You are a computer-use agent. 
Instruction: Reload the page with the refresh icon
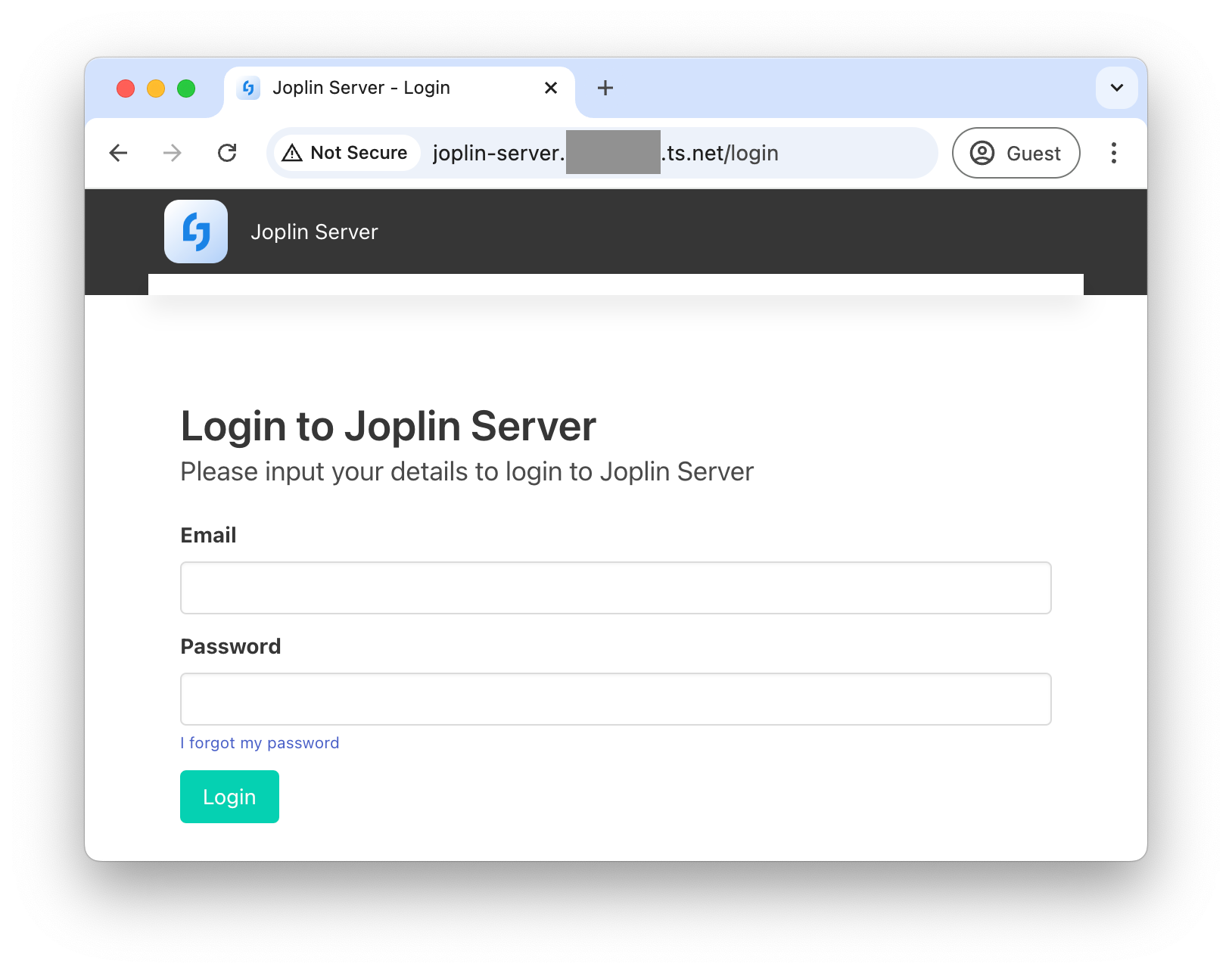[228, 153]
